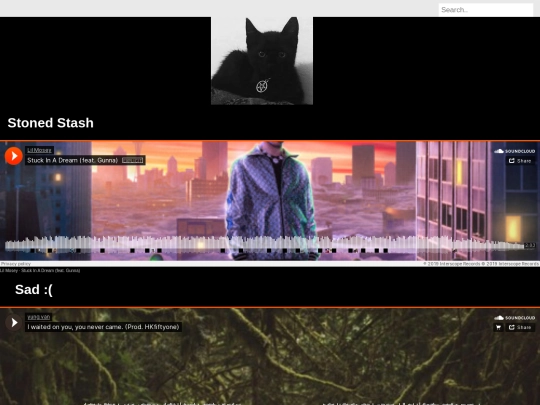
Task: Share the Stuck In A Dream track
Action: coord(520,161)
